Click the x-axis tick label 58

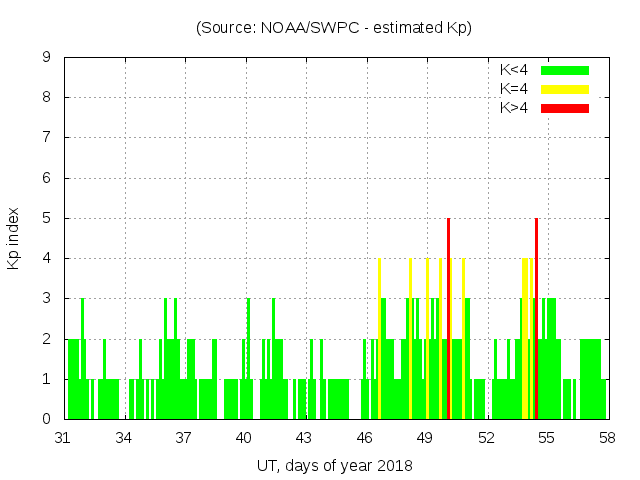click(606, 437)
